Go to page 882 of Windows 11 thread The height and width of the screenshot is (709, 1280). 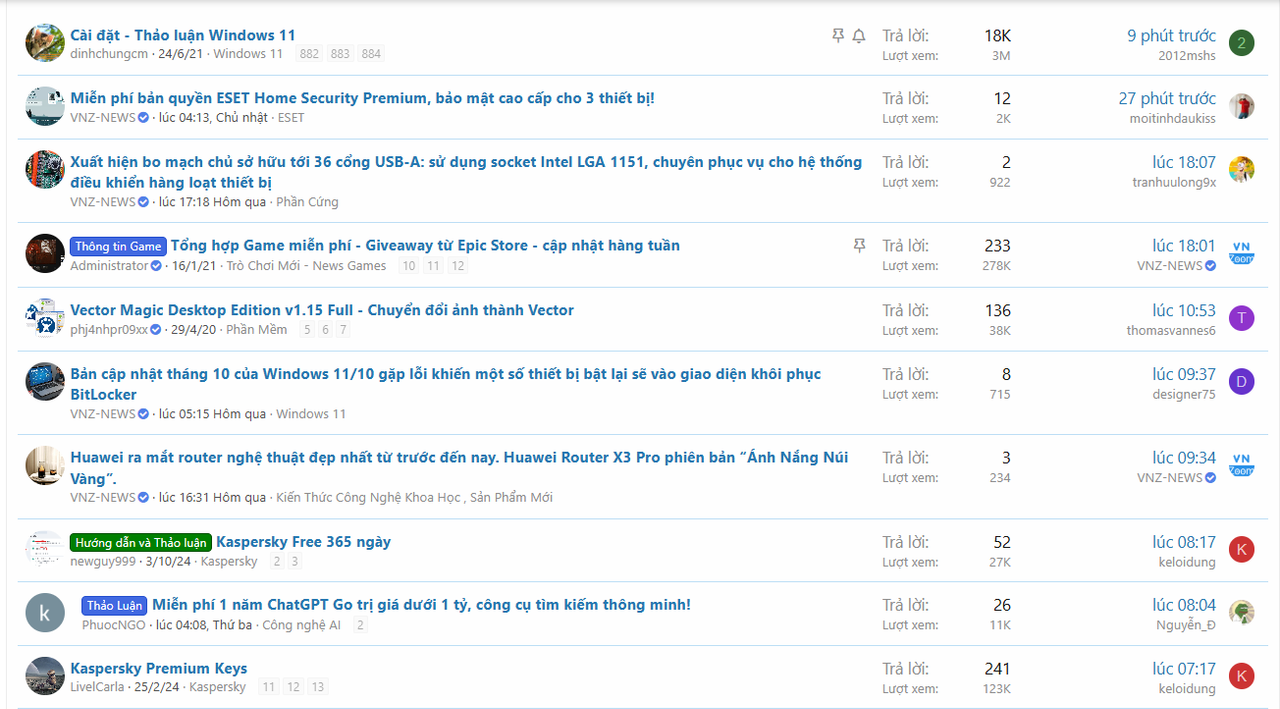310,54
